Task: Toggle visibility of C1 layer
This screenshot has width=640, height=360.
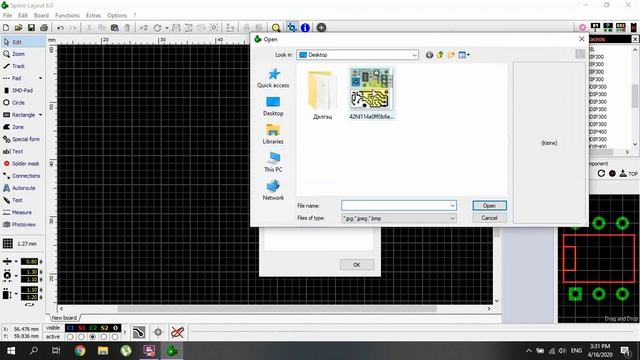Action: pos(70,328)
